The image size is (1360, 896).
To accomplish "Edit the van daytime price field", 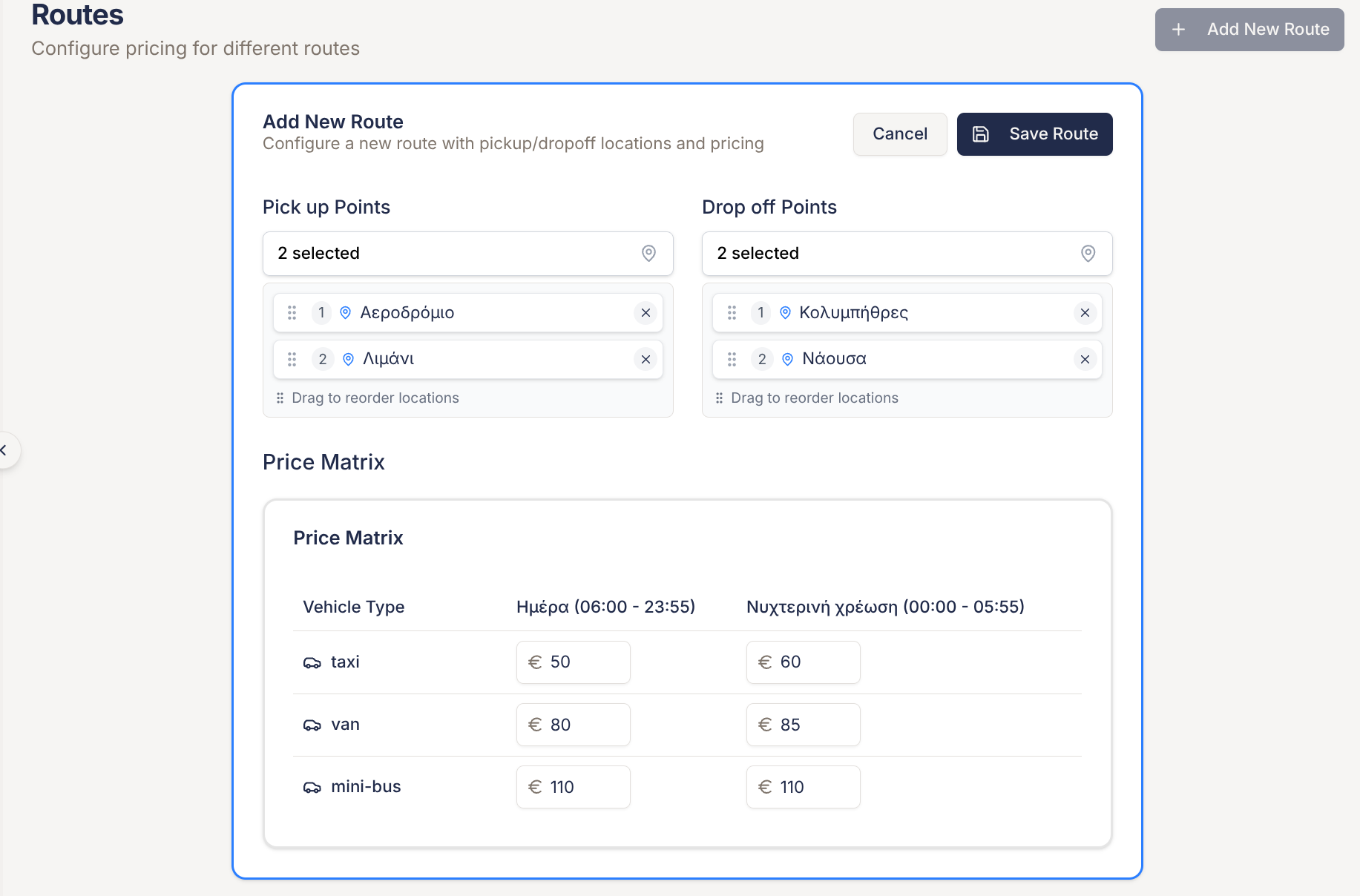I will [582, 725].
